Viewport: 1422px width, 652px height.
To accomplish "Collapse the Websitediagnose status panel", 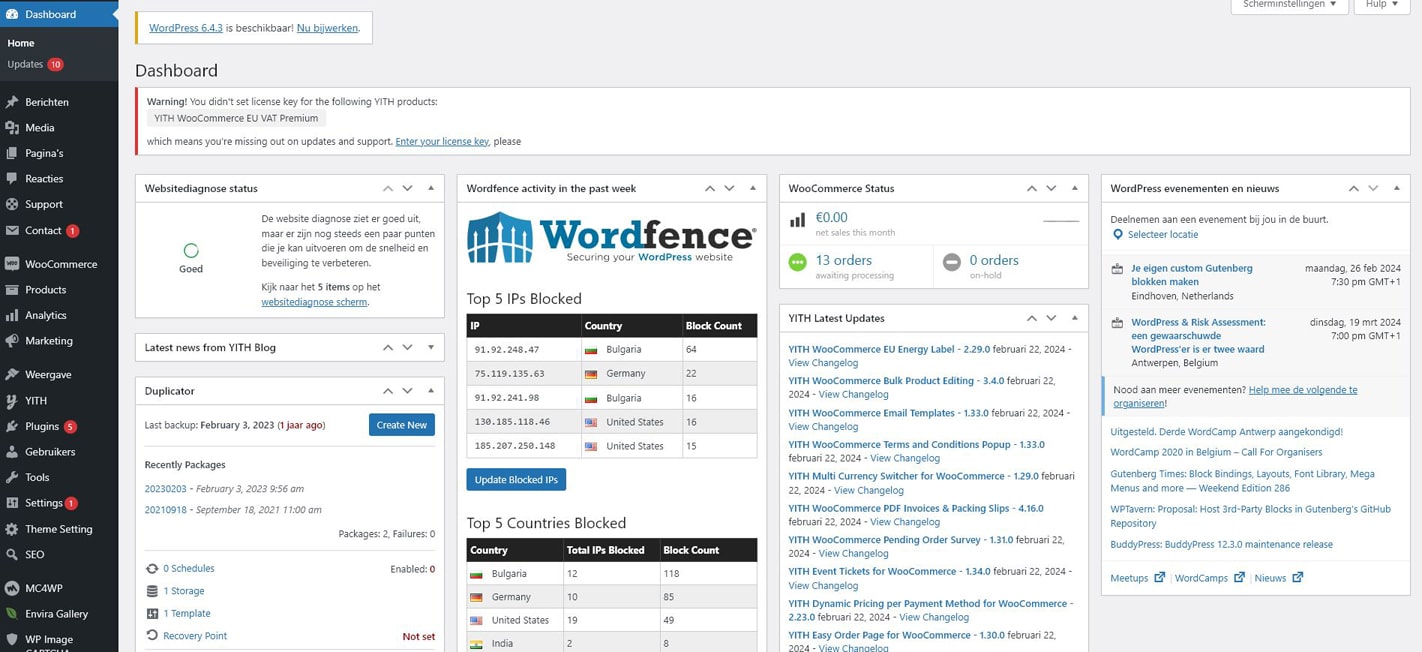I will (x=431, y=188).
